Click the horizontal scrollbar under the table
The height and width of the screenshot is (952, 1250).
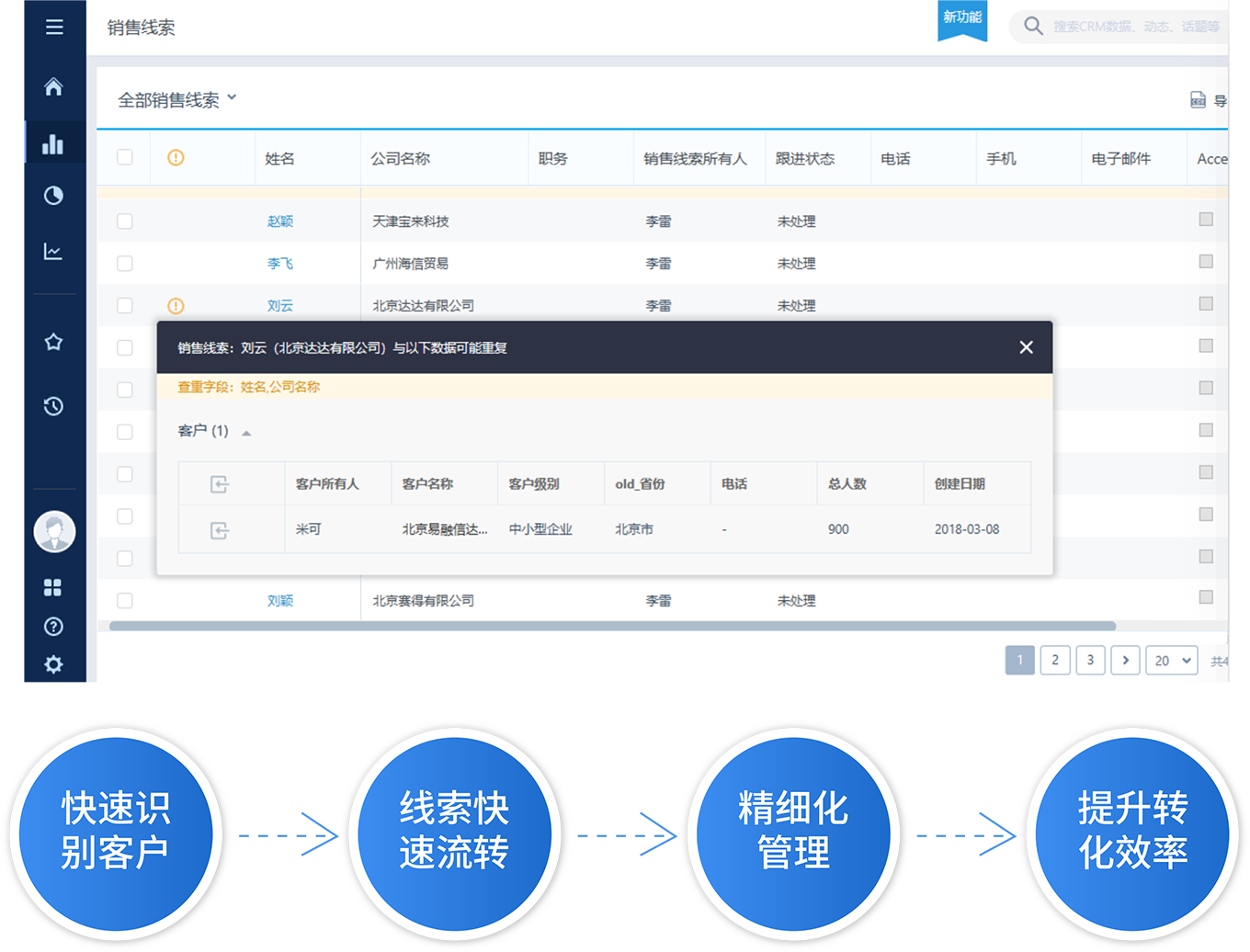click(x=612, y=626)
